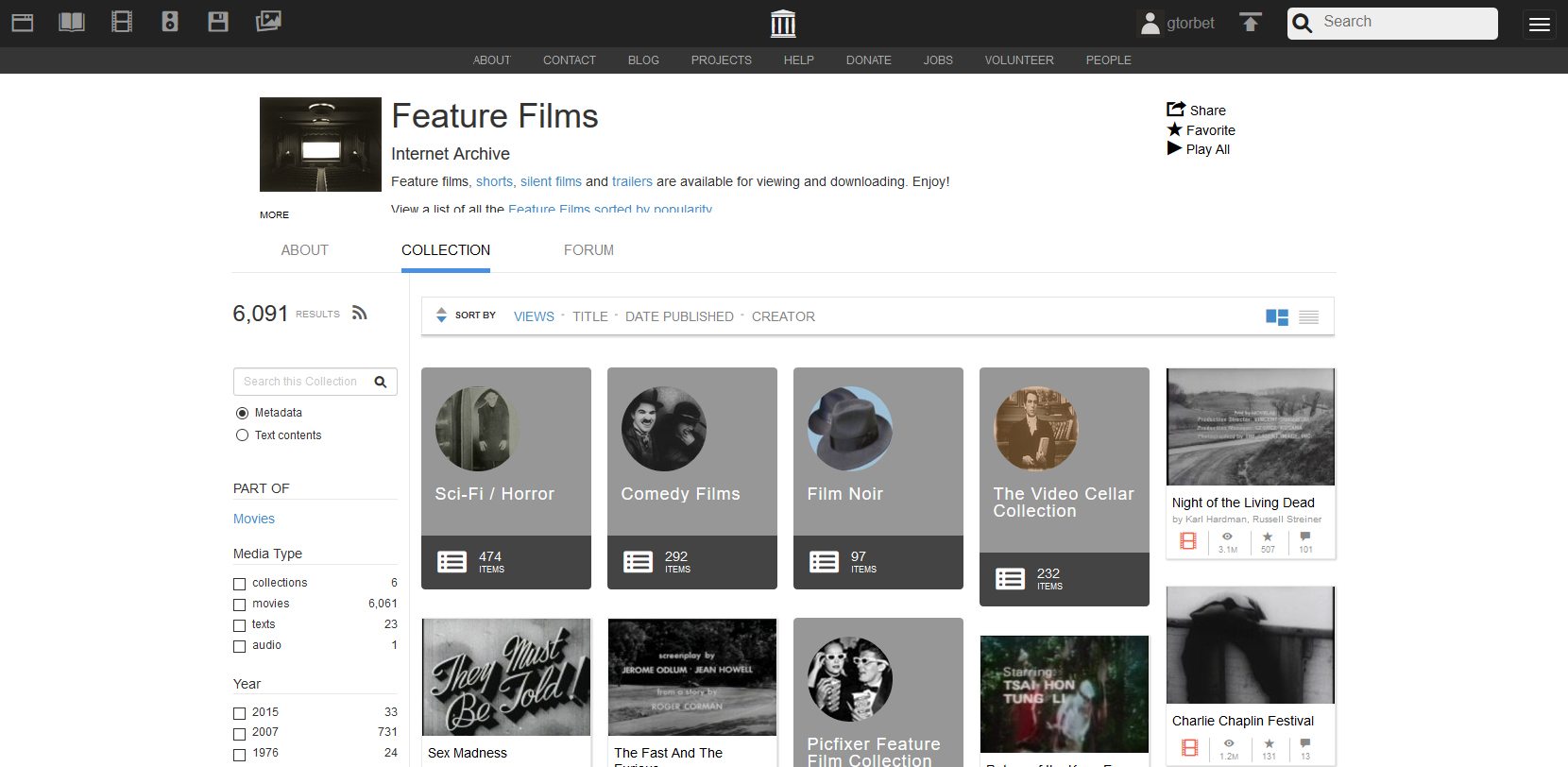Click DONATE in navigation bar
Screen dimensions: 1568x767
pos(868,60)
